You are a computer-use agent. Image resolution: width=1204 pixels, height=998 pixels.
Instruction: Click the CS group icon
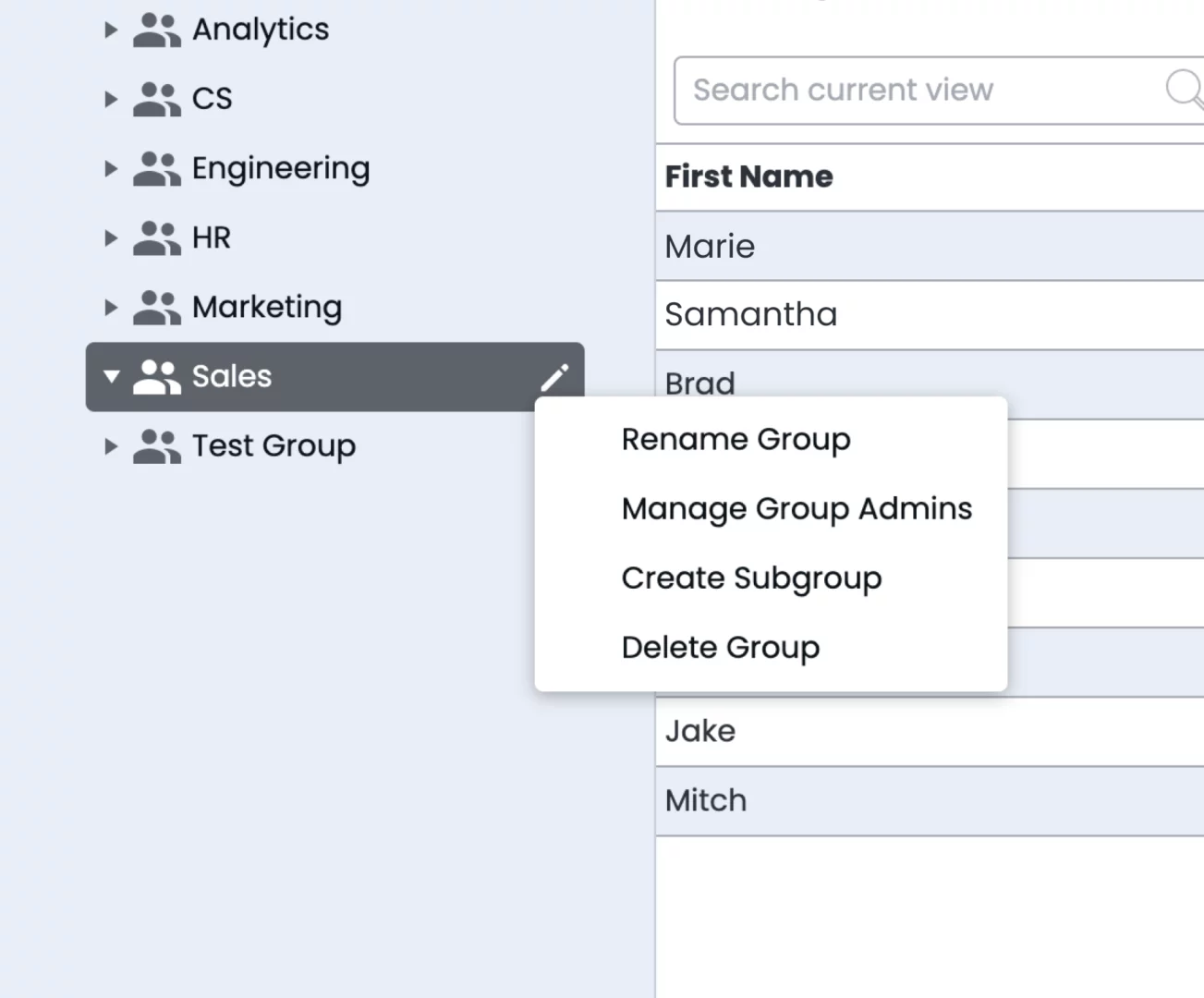[x=157, y=98]
